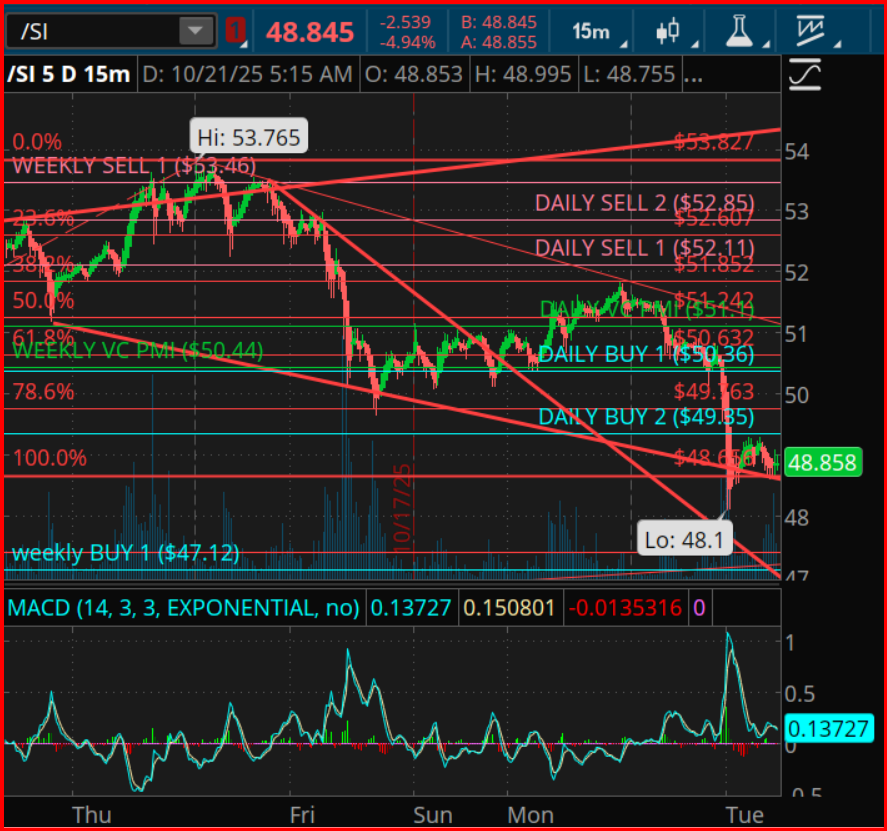Viewport: 887px width, 831px height.
Task: Click the last price 48.845 display
Action: (309, 32)
